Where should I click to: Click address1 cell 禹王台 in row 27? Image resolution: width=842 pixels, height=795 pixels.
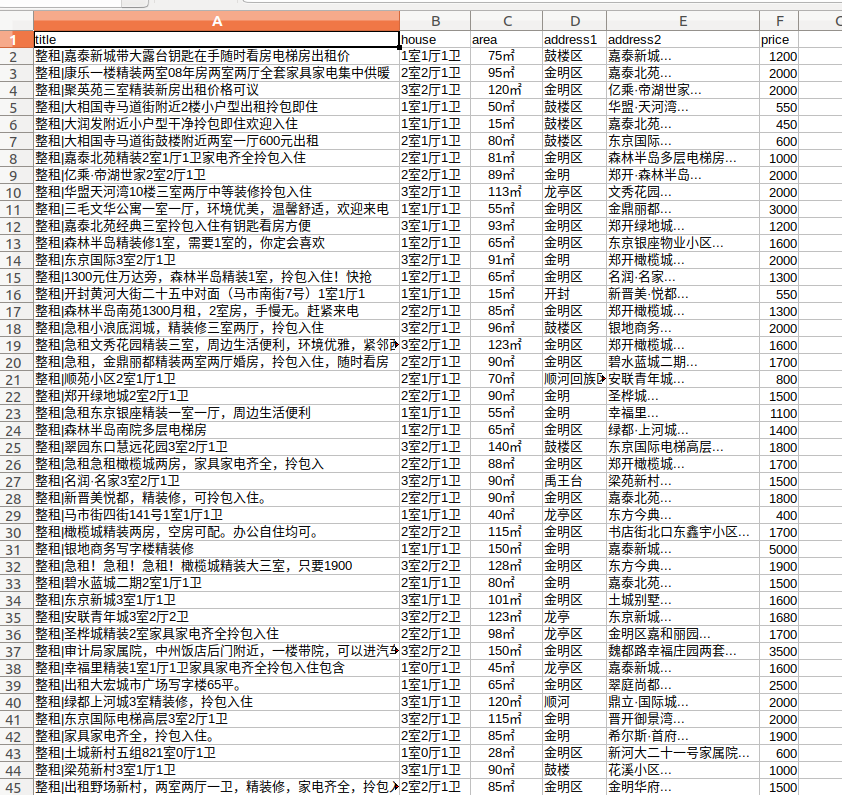coord(575,481)
